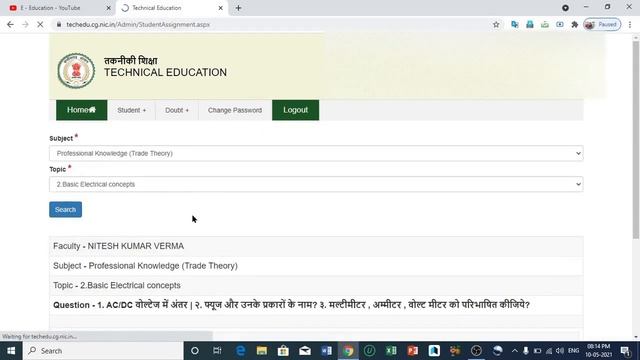Open the media control dropdown in the title bar
Image resolution: width=640 pixels, height=360 pixels.
tap(565, 8)
